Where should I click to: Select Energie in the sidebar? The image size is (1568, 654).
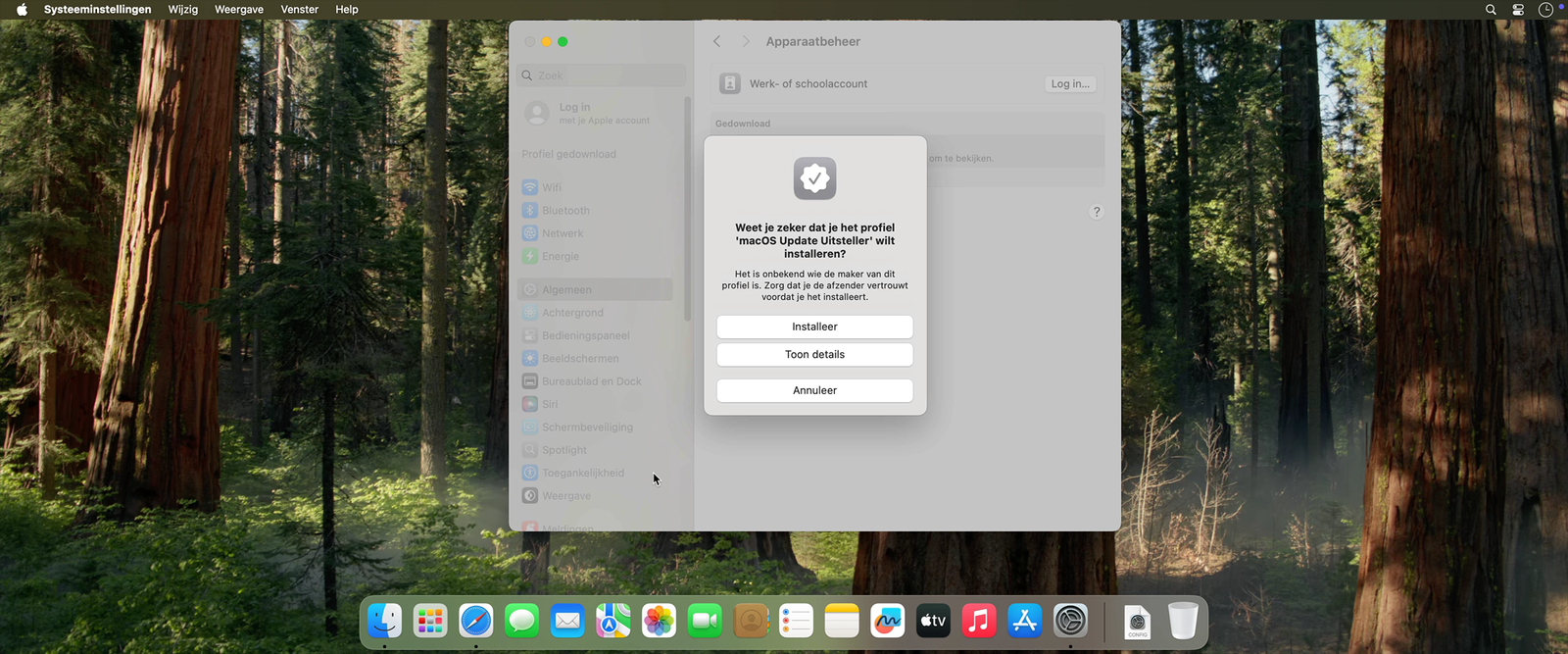[596, 256]
